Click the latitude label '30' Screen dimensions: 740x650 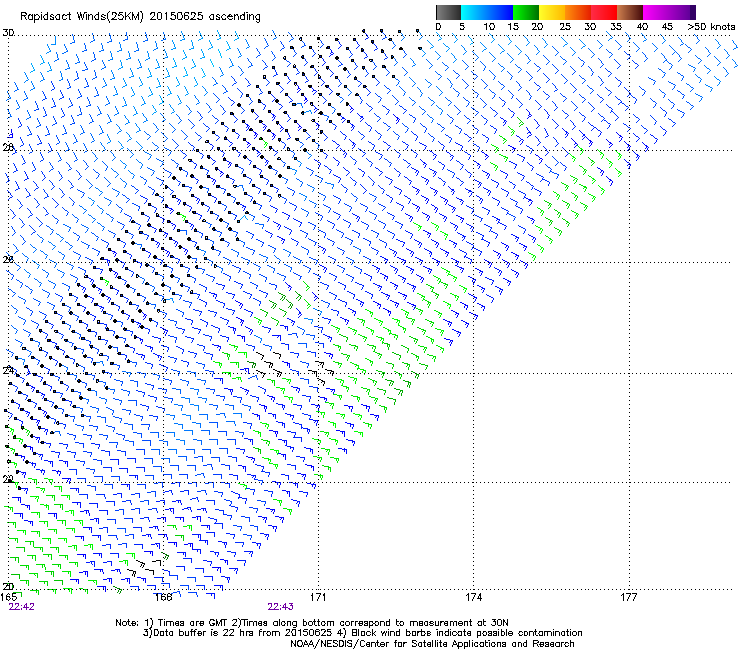(x=8, y=33)
